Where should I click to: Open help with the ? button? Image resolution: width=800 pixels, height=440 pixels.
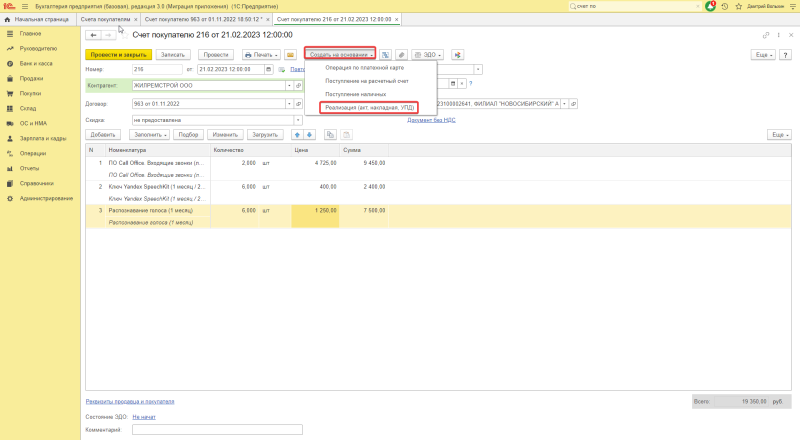click(x=785, y=55)
